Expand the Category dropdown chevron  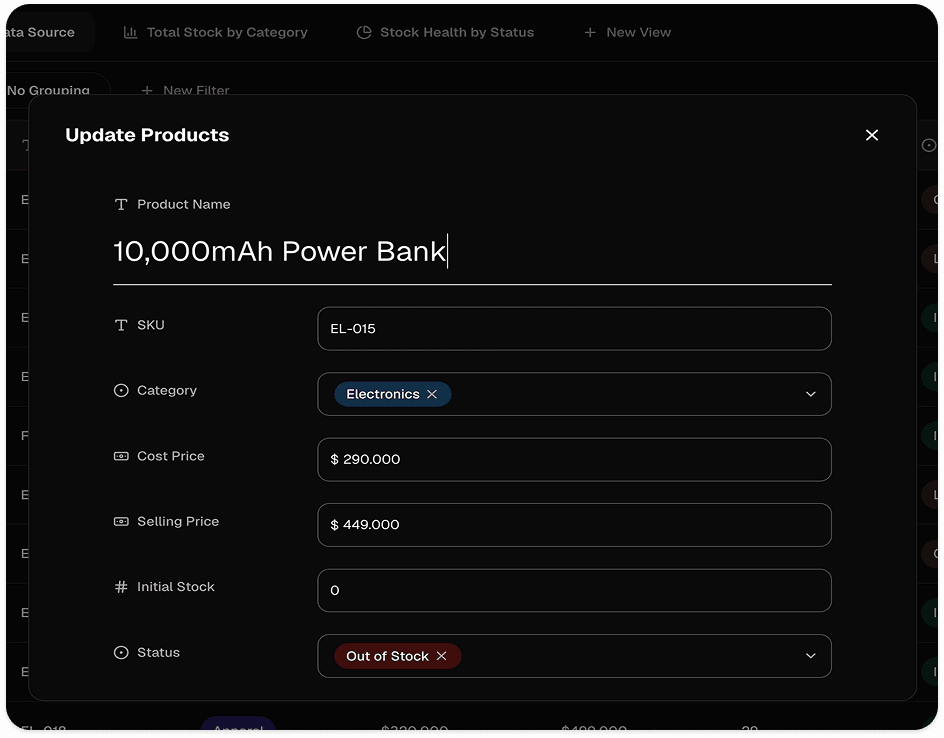810,394
